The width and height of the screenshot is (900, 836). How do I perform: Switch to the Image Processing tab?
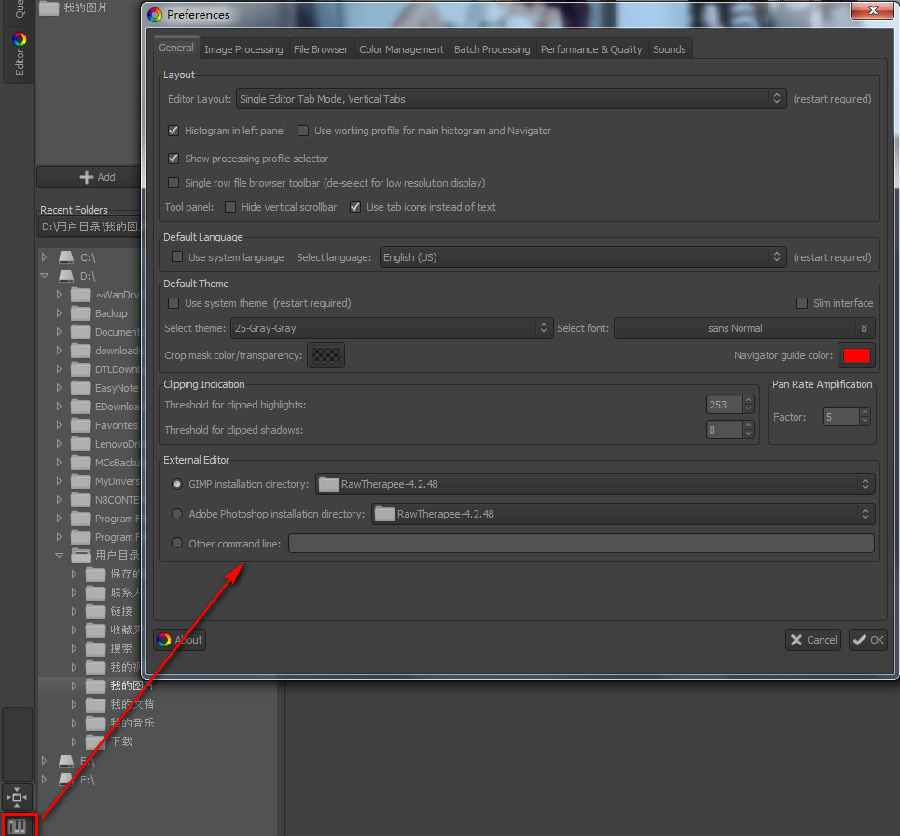[244, 49]
